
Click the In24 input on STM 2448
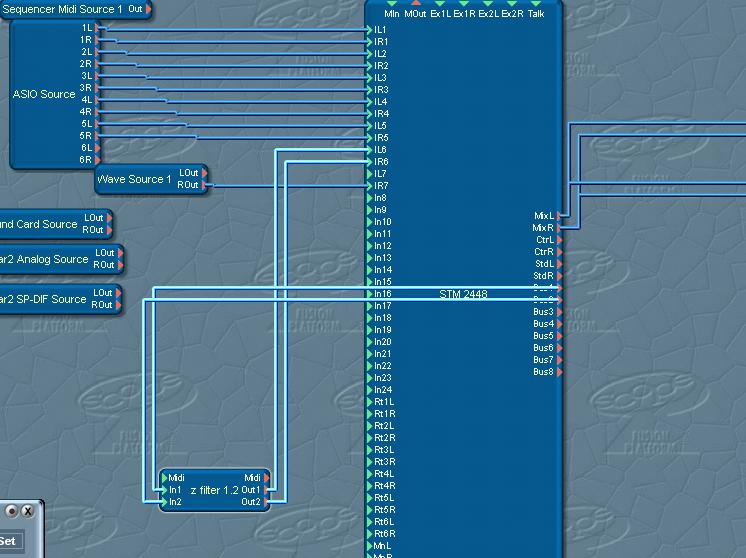click(x=370, y=390)
